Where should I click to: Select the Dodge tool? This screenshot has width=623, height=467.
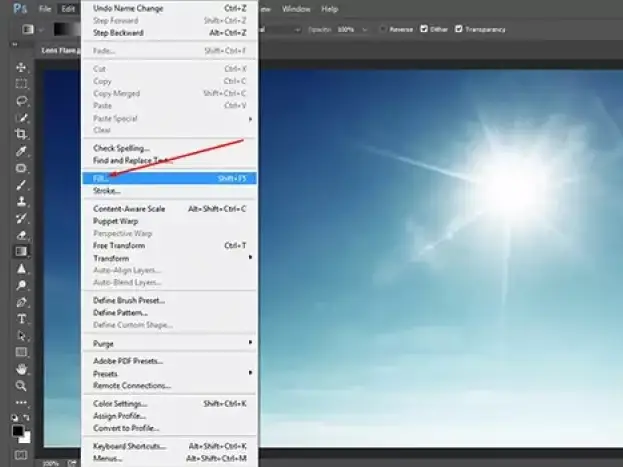pos(21,285)
